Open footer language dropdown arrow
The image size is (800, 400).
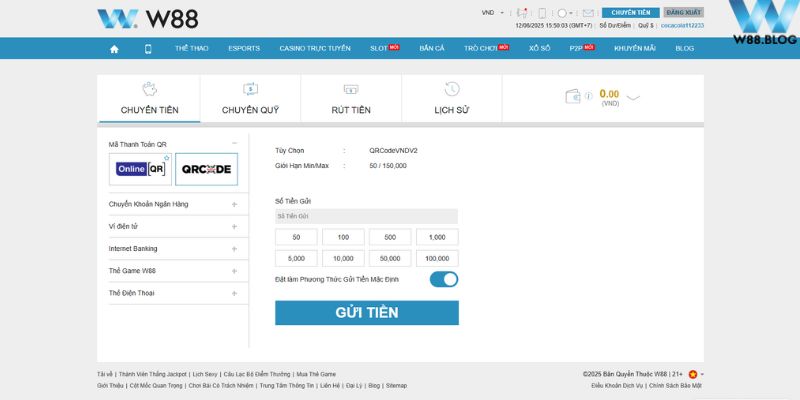702,374
